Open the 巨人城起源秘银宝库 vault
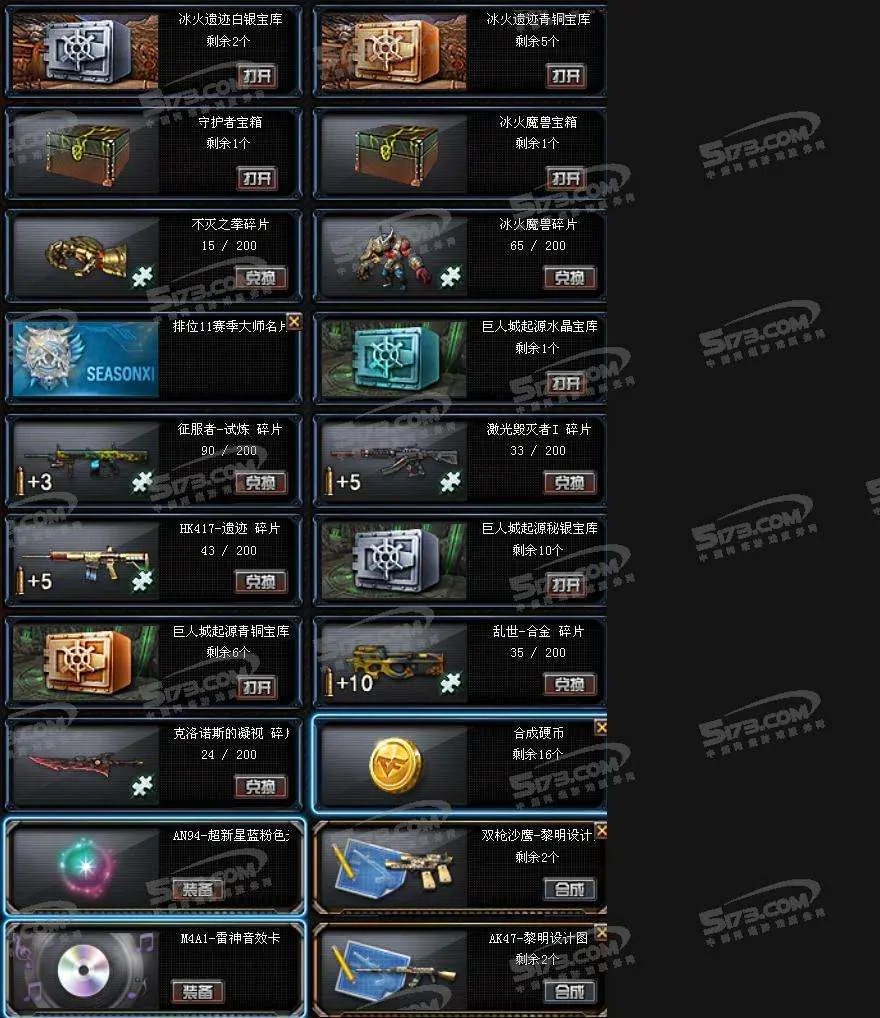Screen dimensions: 880x1018 (566, 585)
